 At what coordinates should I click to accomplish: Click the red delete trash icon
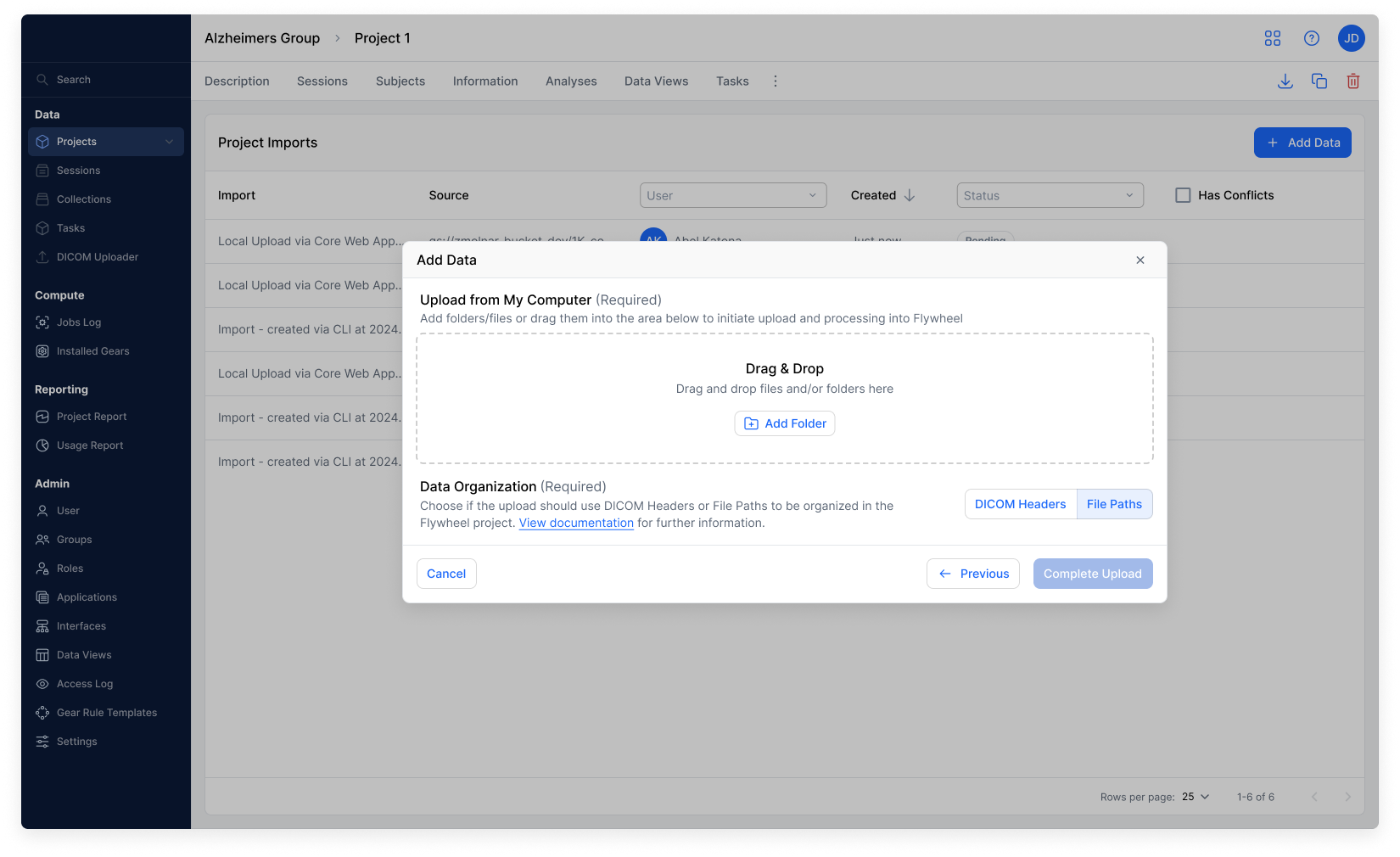tap(1352, 81)
